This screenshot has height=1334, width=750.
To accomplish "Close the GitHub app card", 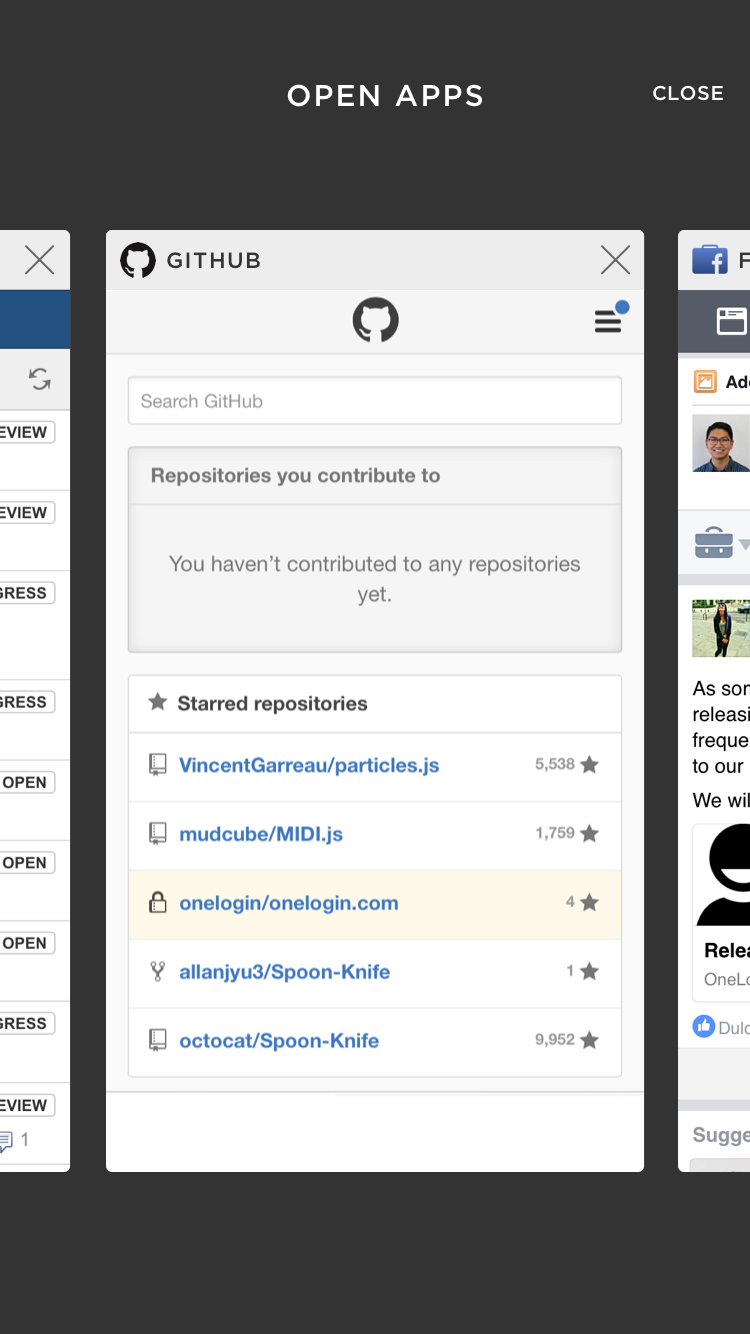I will coord(615,260).
